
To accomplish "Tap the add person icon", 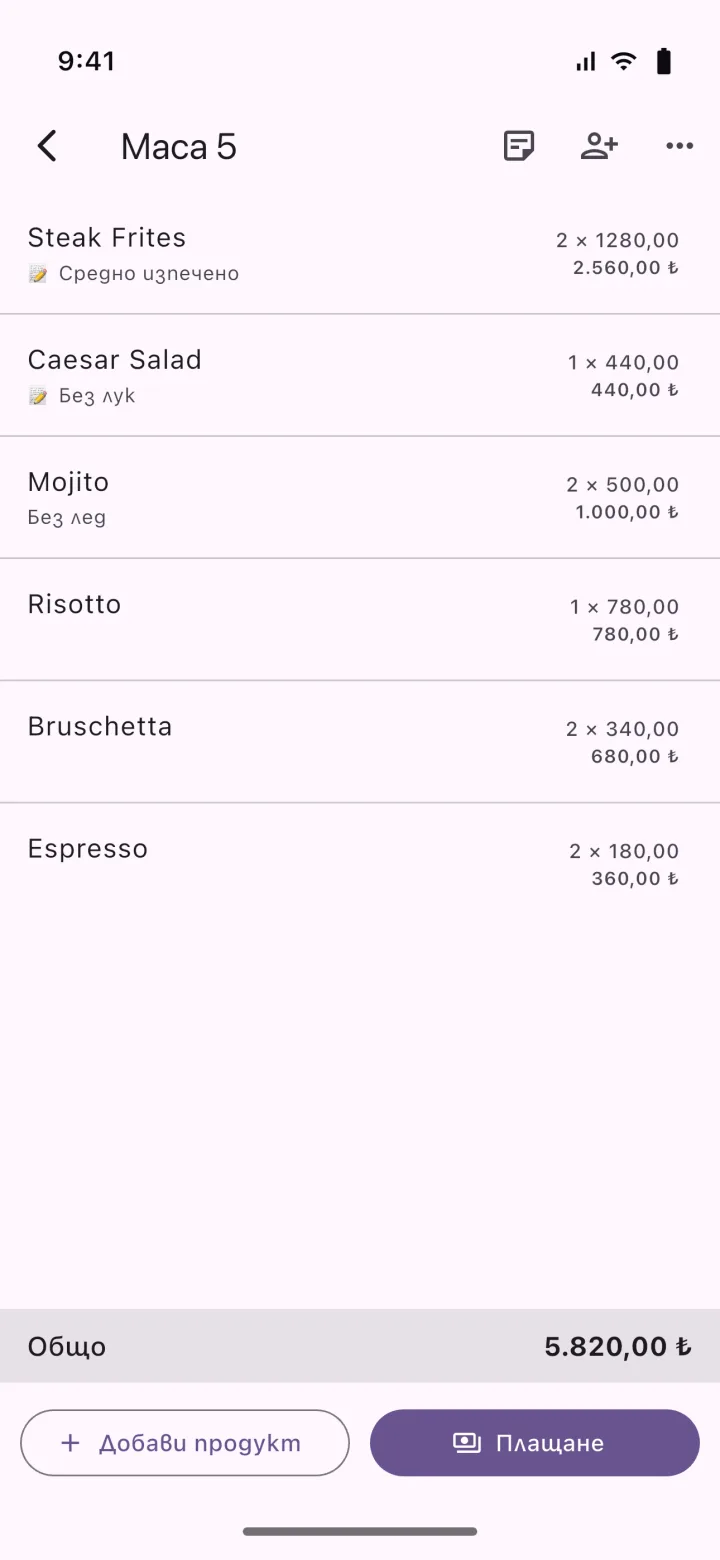I will coord(599,146).
